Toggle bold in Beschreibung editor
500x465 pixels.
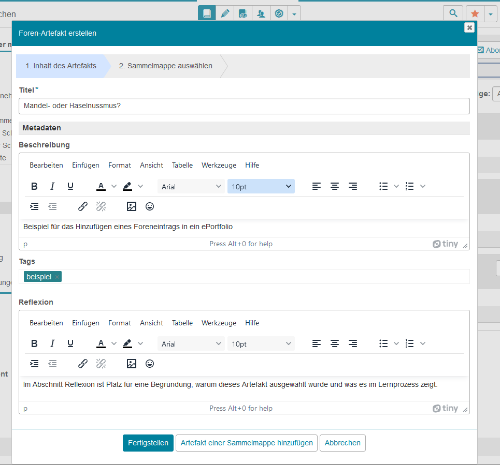coord(34,186)
